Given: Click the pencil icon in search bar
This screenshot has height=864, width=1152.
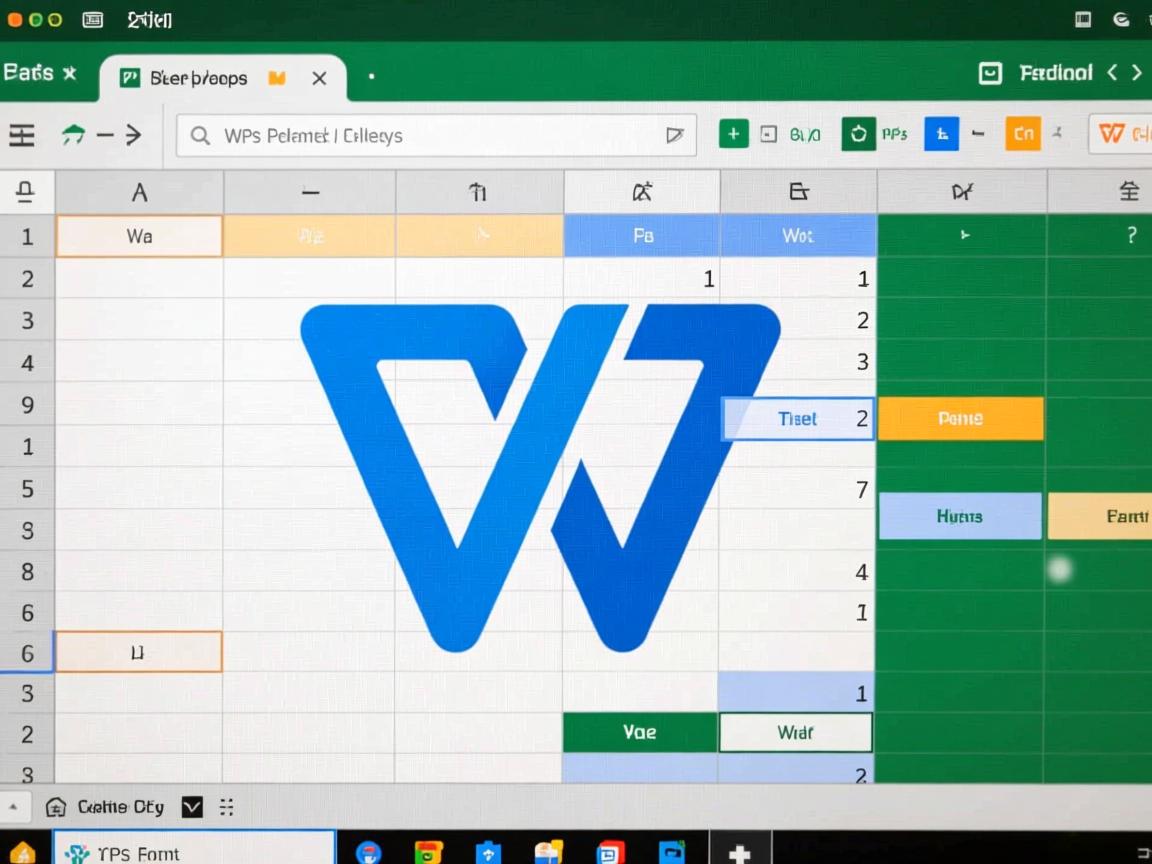Looking at the screenshot, I should (675, 135).
